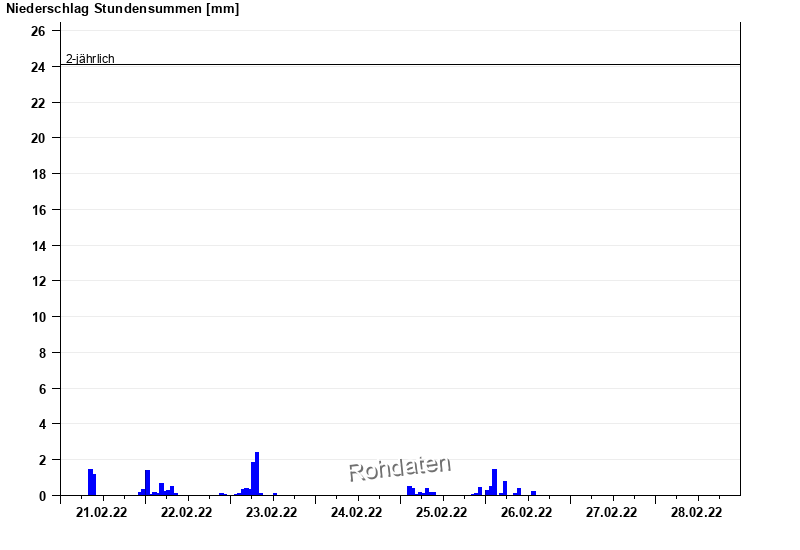
Task: Click the date label 22.02.22
Action: pyautogui.click(x=186, y=512)
